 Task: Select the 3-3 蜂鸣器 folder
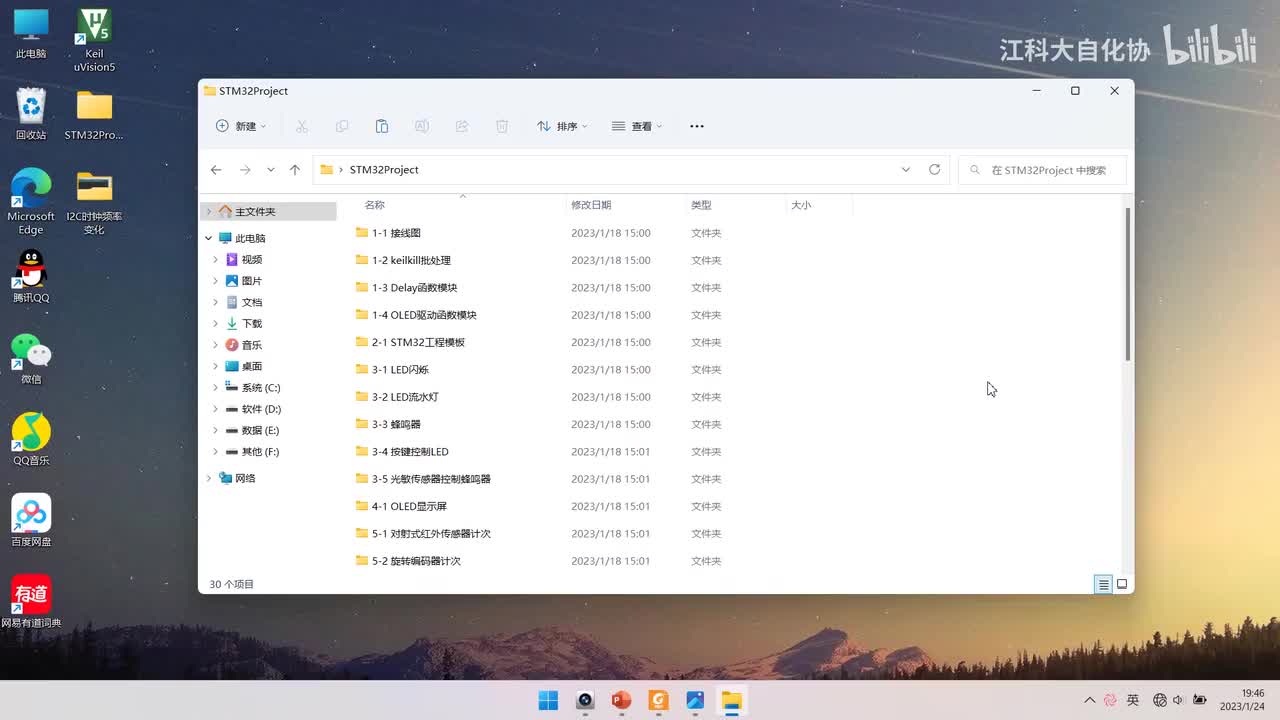388,424
